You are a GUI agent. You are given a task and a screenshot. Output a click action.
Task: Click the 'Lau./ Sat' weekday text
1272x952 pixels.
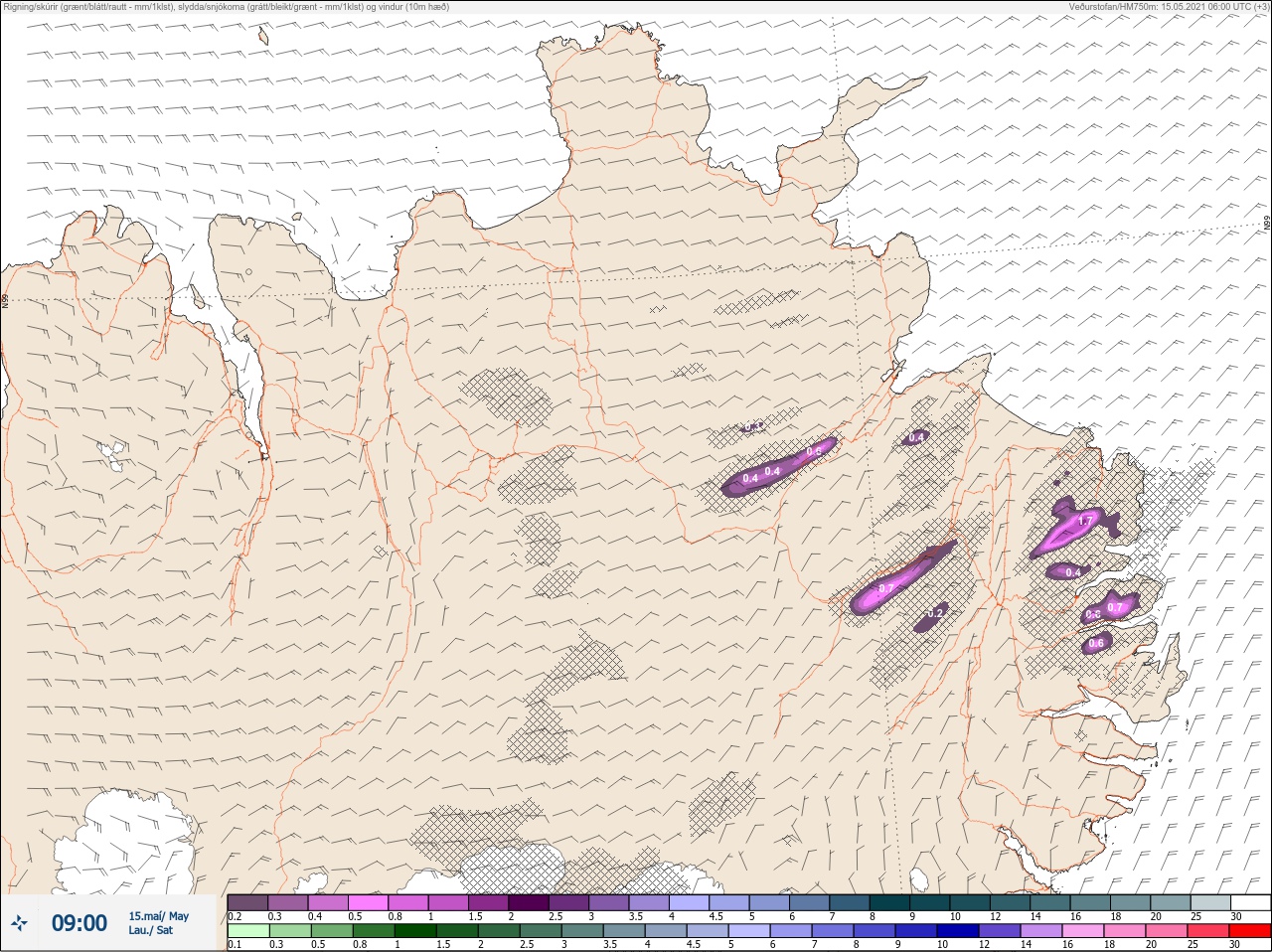150,931
